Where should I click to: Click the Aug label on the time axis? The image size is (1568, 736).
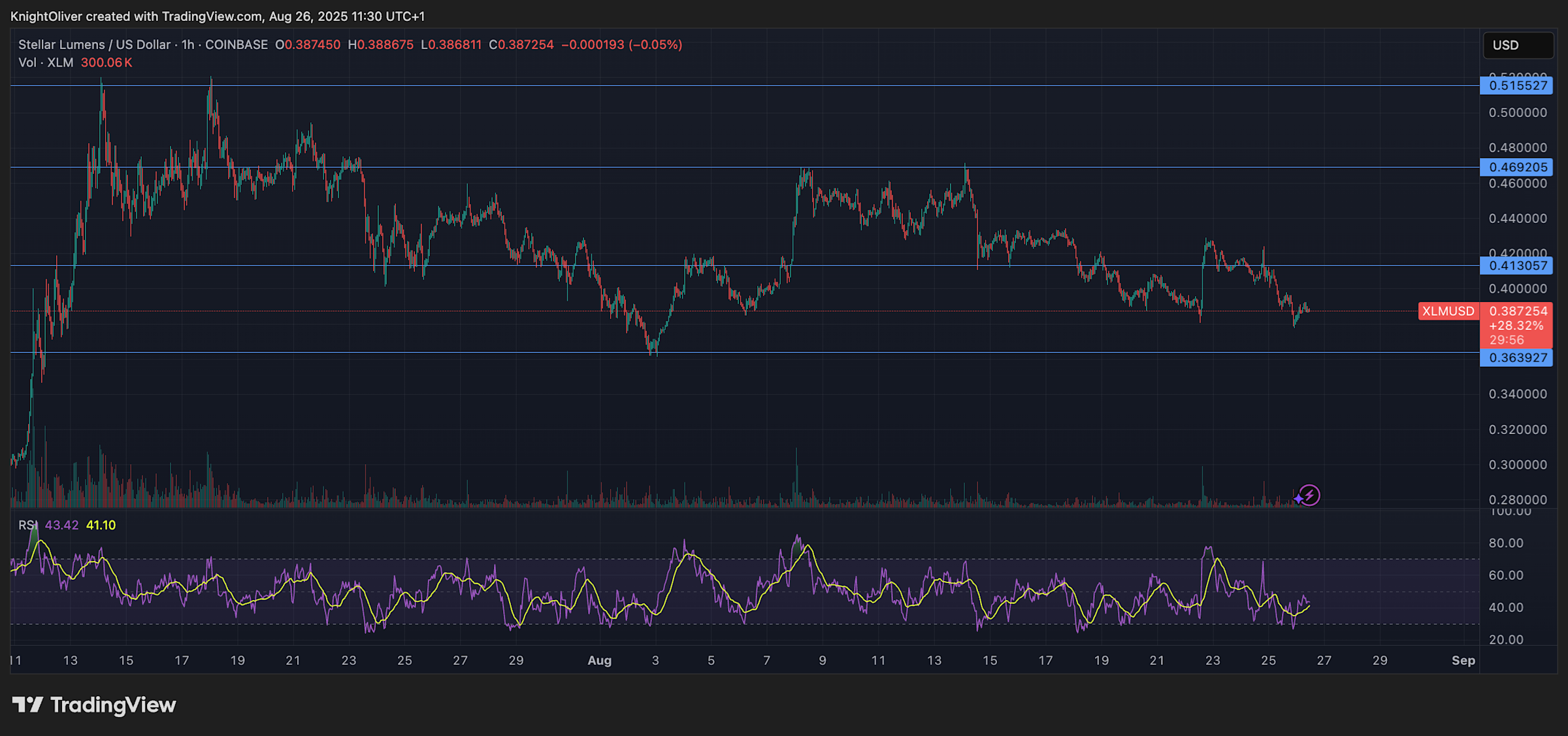pyautogui.click(x=599, y=660)
